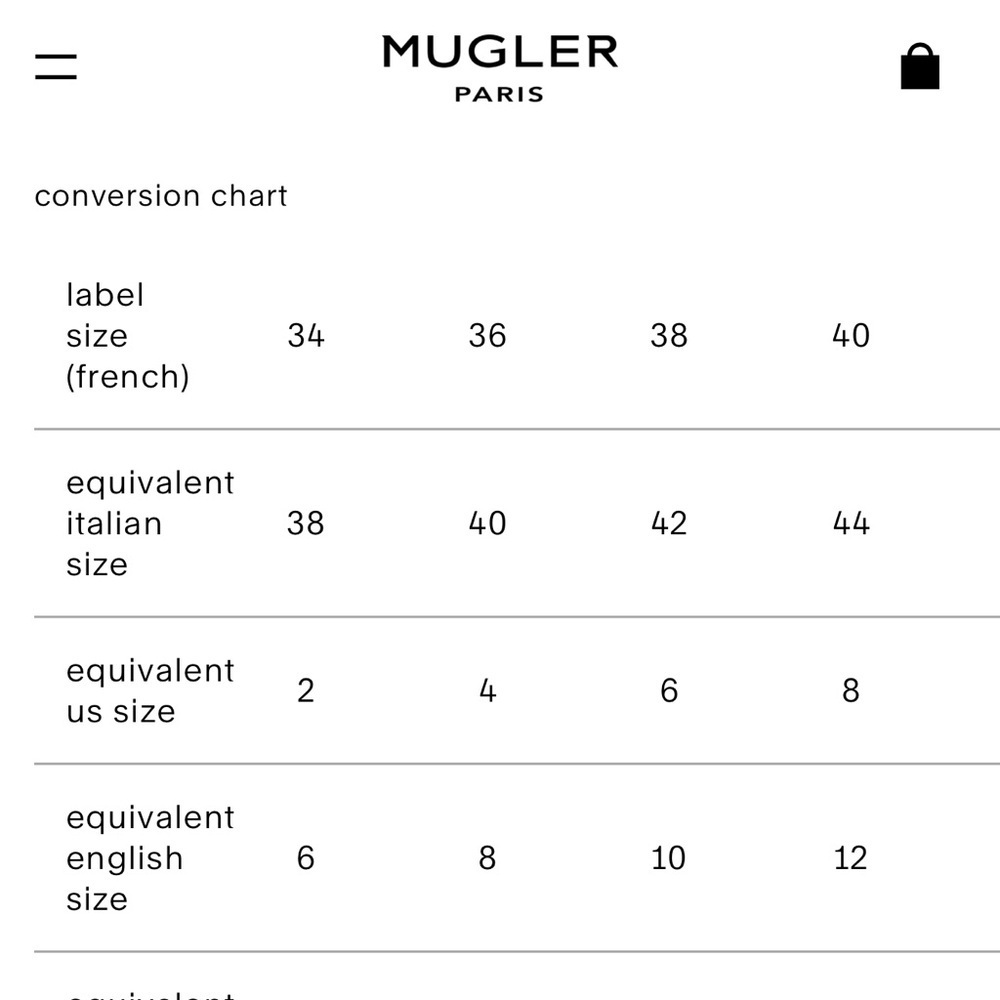1000x1000 pixels.
Task: Select English size 12 cell
Action: coord(851,858)
